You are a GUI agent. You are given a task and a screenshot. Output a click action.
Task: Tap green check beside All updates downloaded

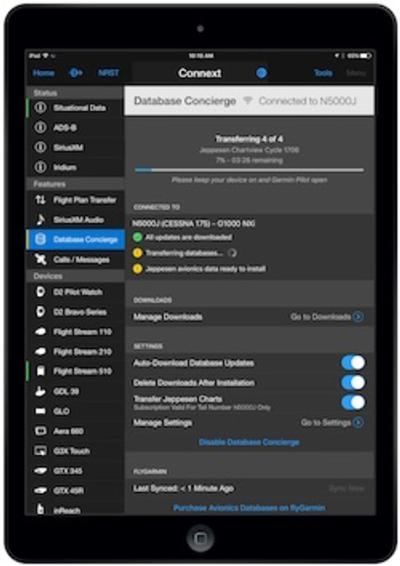point(138,237)
